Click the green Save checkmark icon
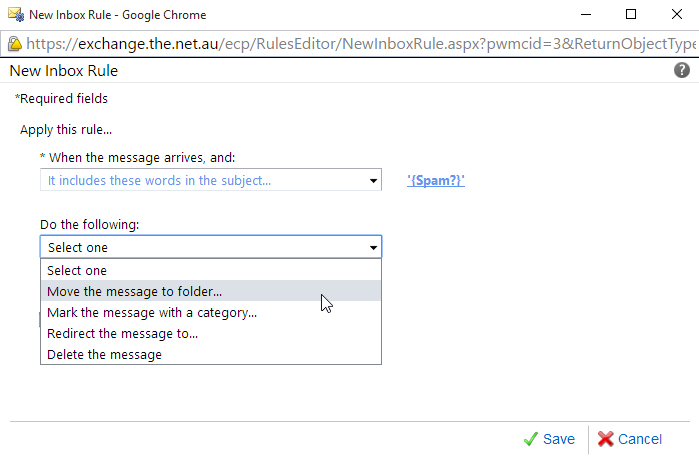This screenshot has width=699, height=457. 530,439
